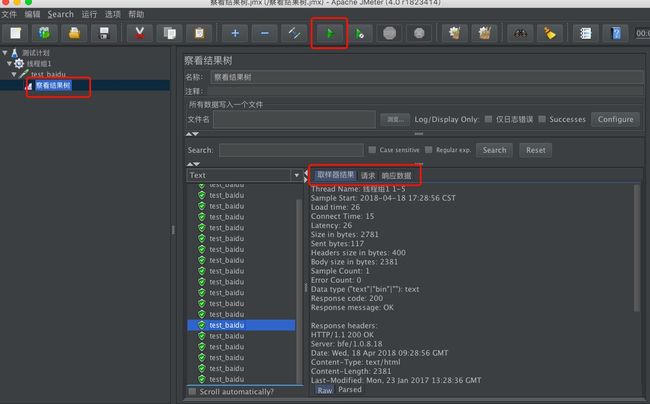650x404 pixels.
Task: Click the 注释 comments input field
Action: [426, 91]
